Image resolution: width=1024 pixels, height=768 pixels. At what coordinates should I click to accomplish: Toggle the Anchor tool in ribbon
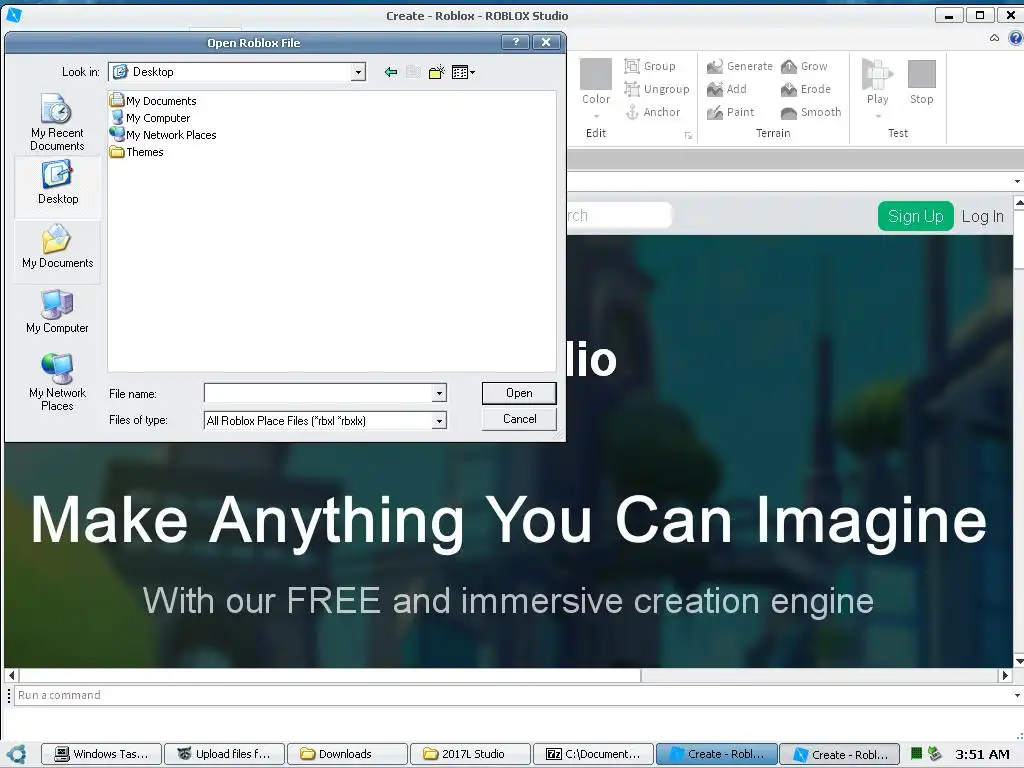pyautogui.click(x=652, y=112)
